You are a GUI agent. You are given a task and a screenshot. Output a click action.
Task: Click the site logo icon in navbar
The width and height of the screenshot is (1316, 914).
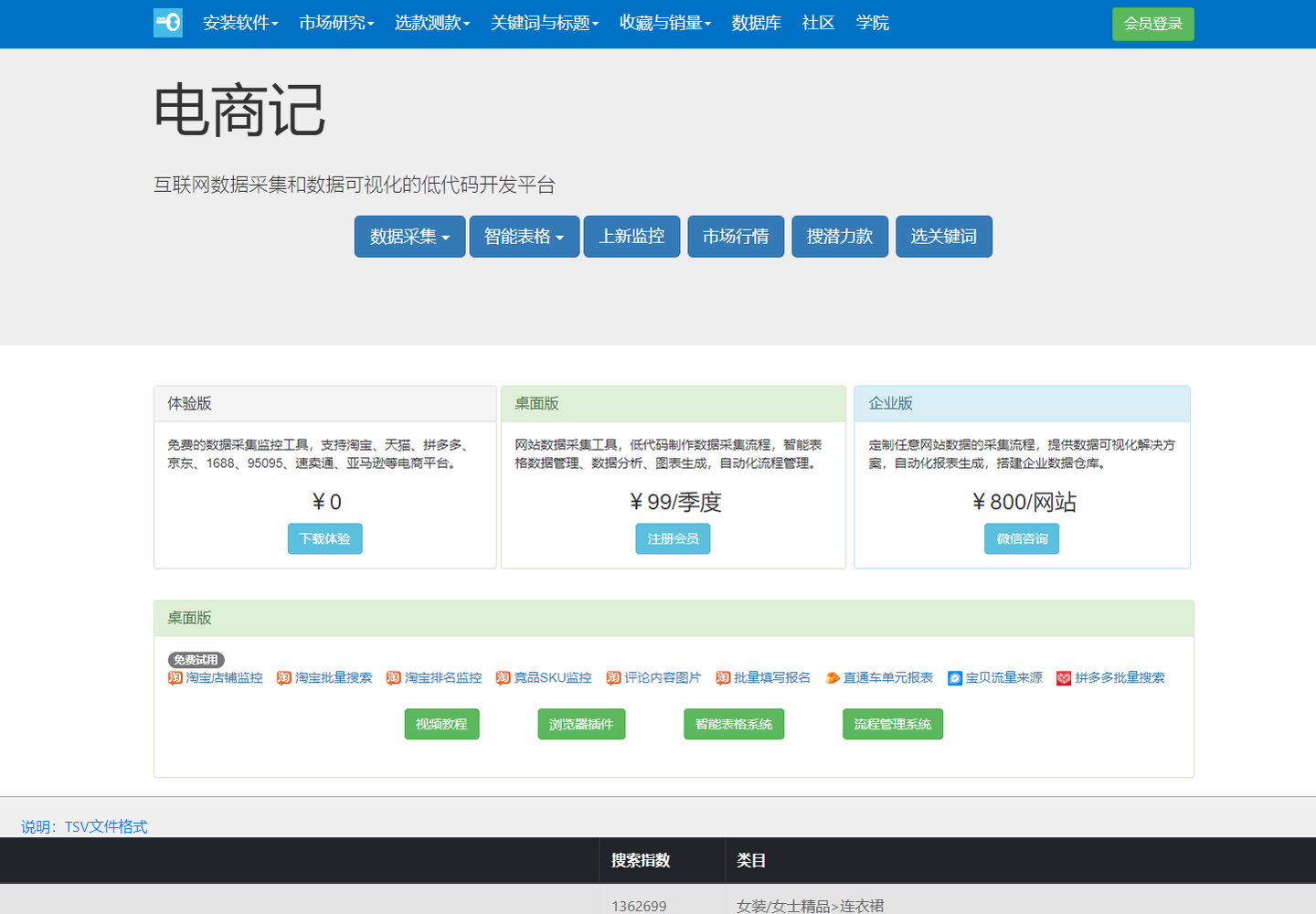point(168,23)
